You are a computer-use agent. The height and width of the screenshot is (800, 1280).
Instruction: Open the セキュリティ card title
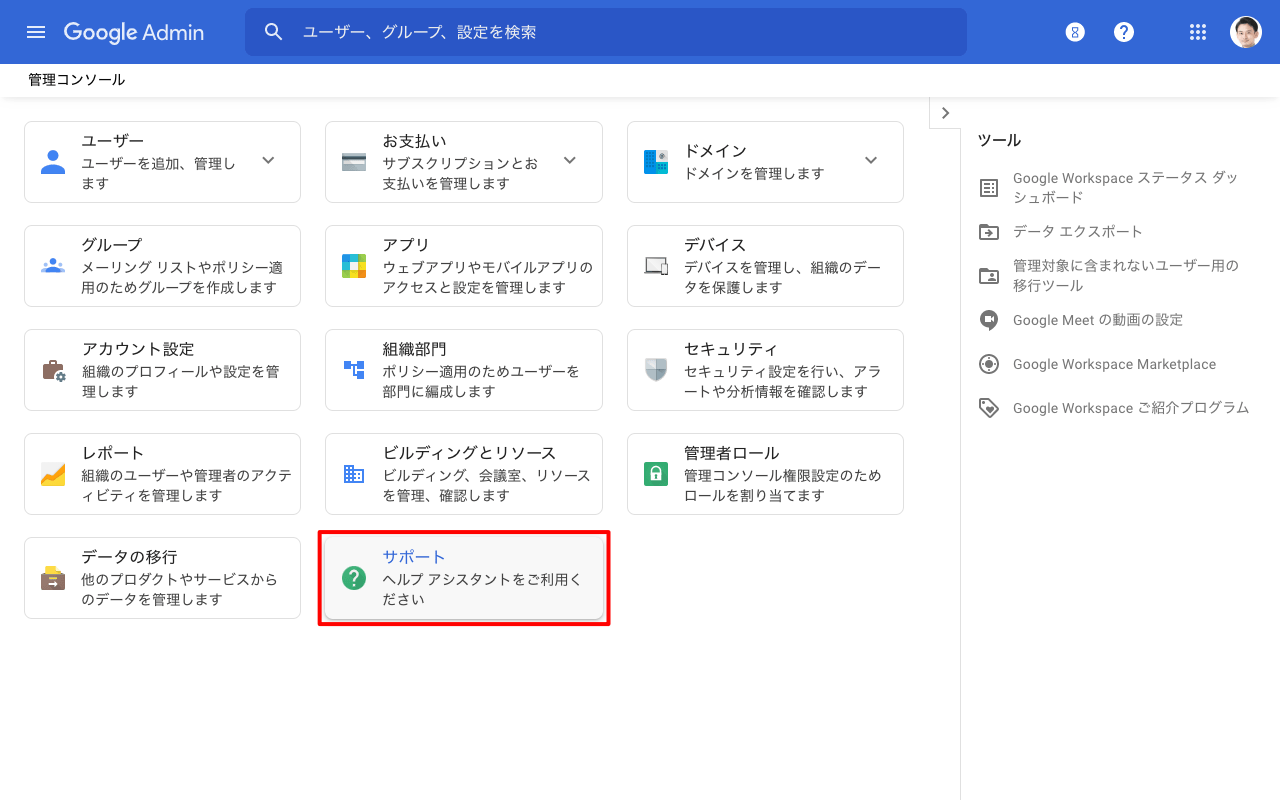pyautogui.click(x=731, y=349)
